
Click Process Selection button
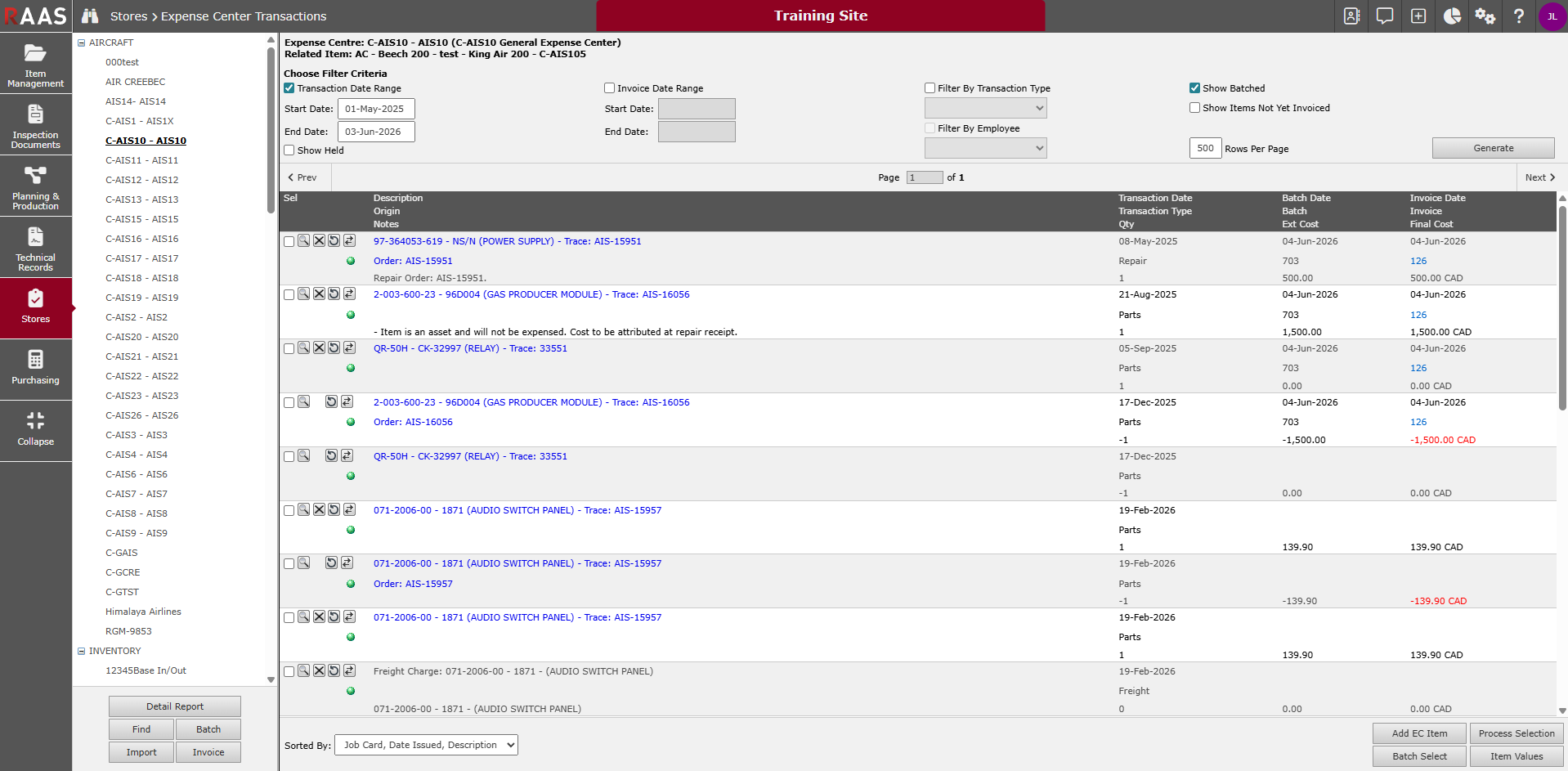1516,733
